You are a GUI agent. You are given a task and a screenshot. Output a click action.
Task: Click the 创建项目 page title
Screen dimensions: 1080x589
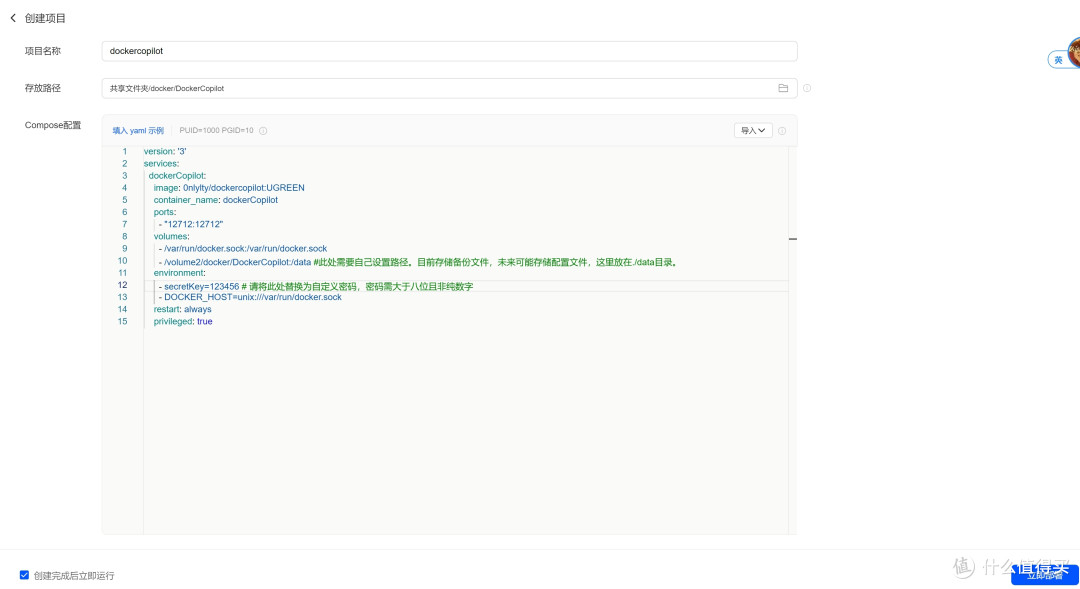click(x=45, y=19)
